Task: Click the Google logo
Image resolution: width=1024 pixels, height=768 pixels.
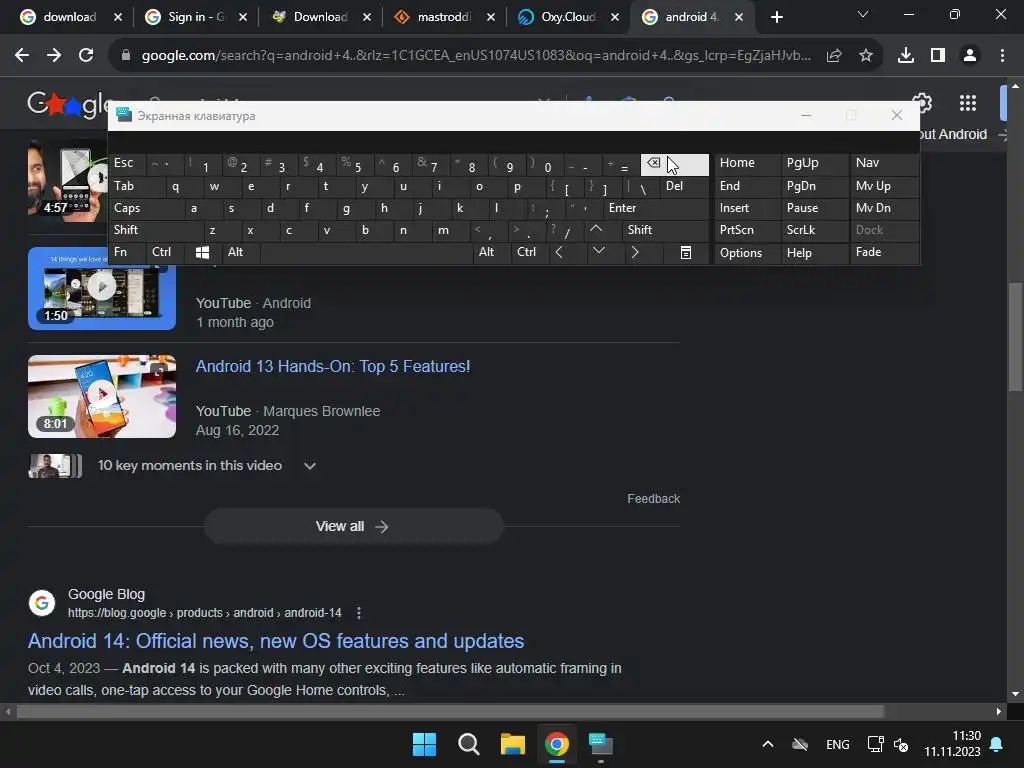Action: pos(69,103)
